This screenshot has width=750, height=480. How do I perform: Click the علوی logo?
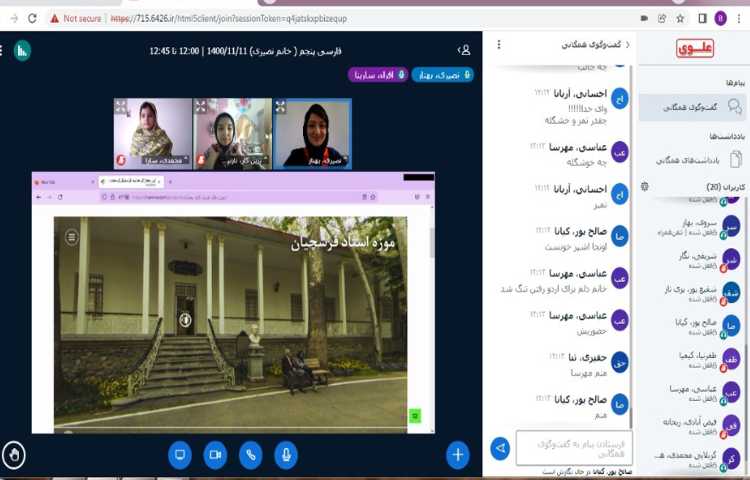point(695,48)
